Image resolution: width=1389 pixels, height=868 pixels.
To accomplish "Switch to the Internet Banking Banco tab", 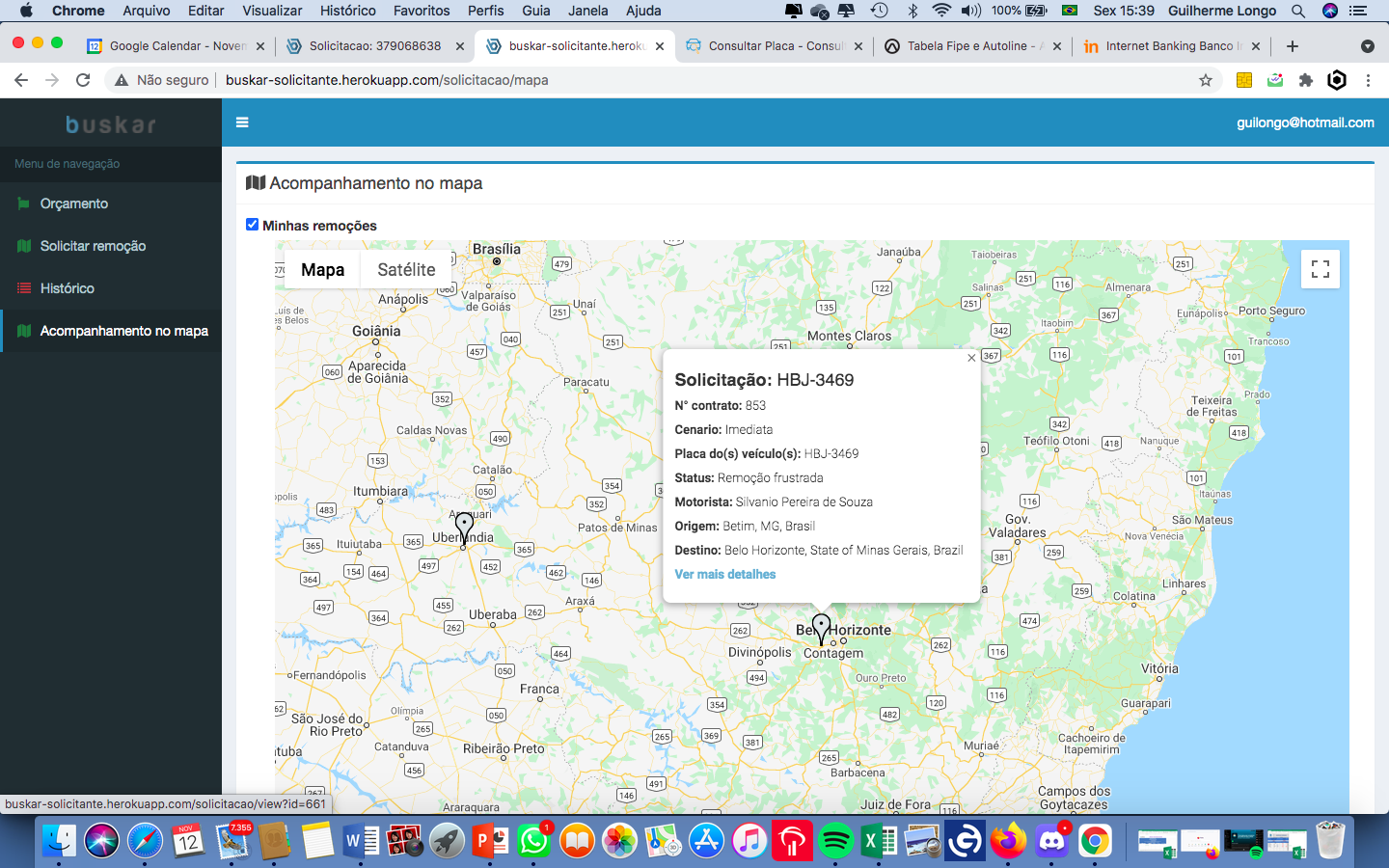I will tap(1173, 45).
